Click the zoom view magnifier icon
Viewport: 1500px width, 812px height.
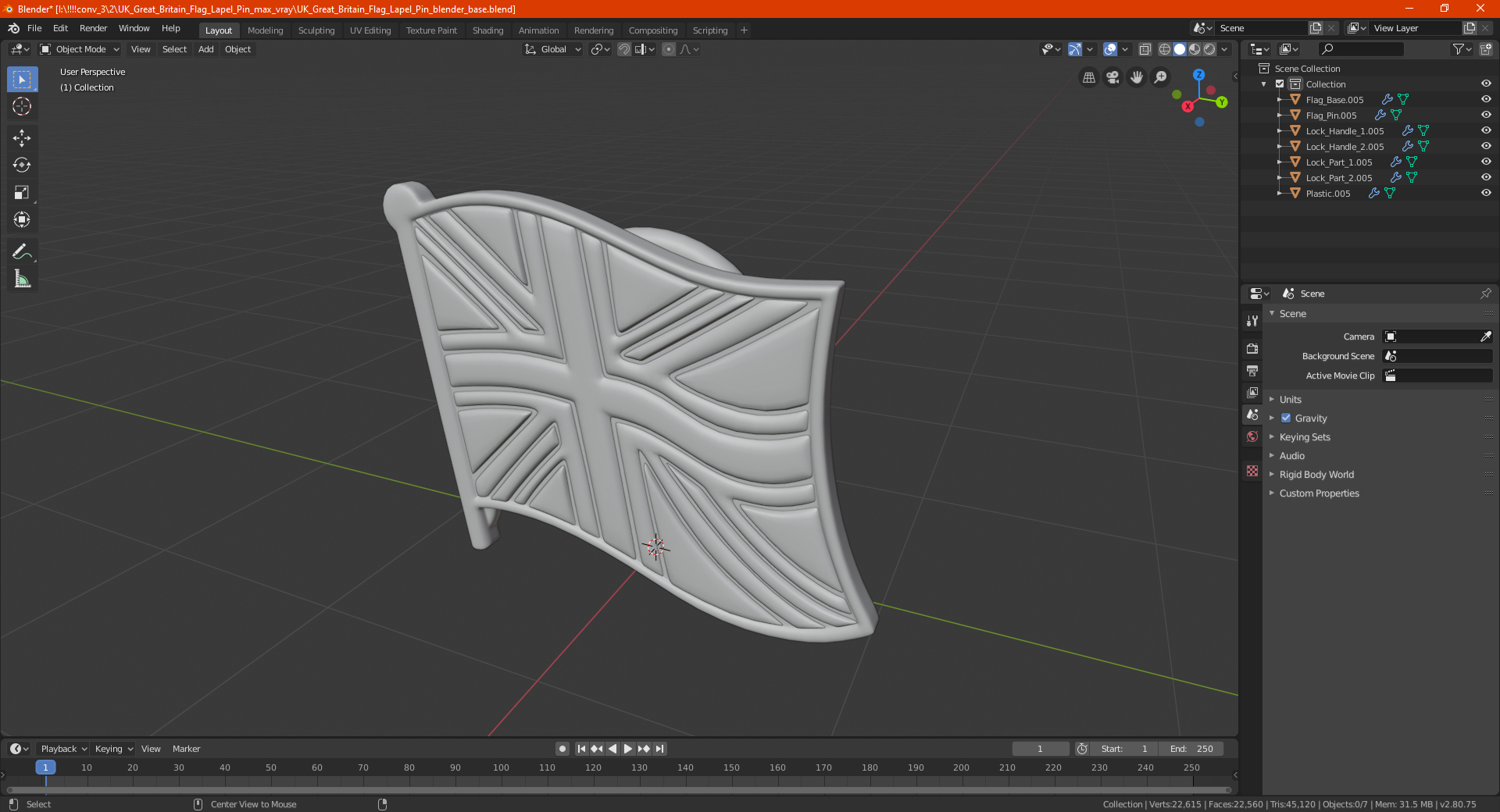pos(1161,77)
